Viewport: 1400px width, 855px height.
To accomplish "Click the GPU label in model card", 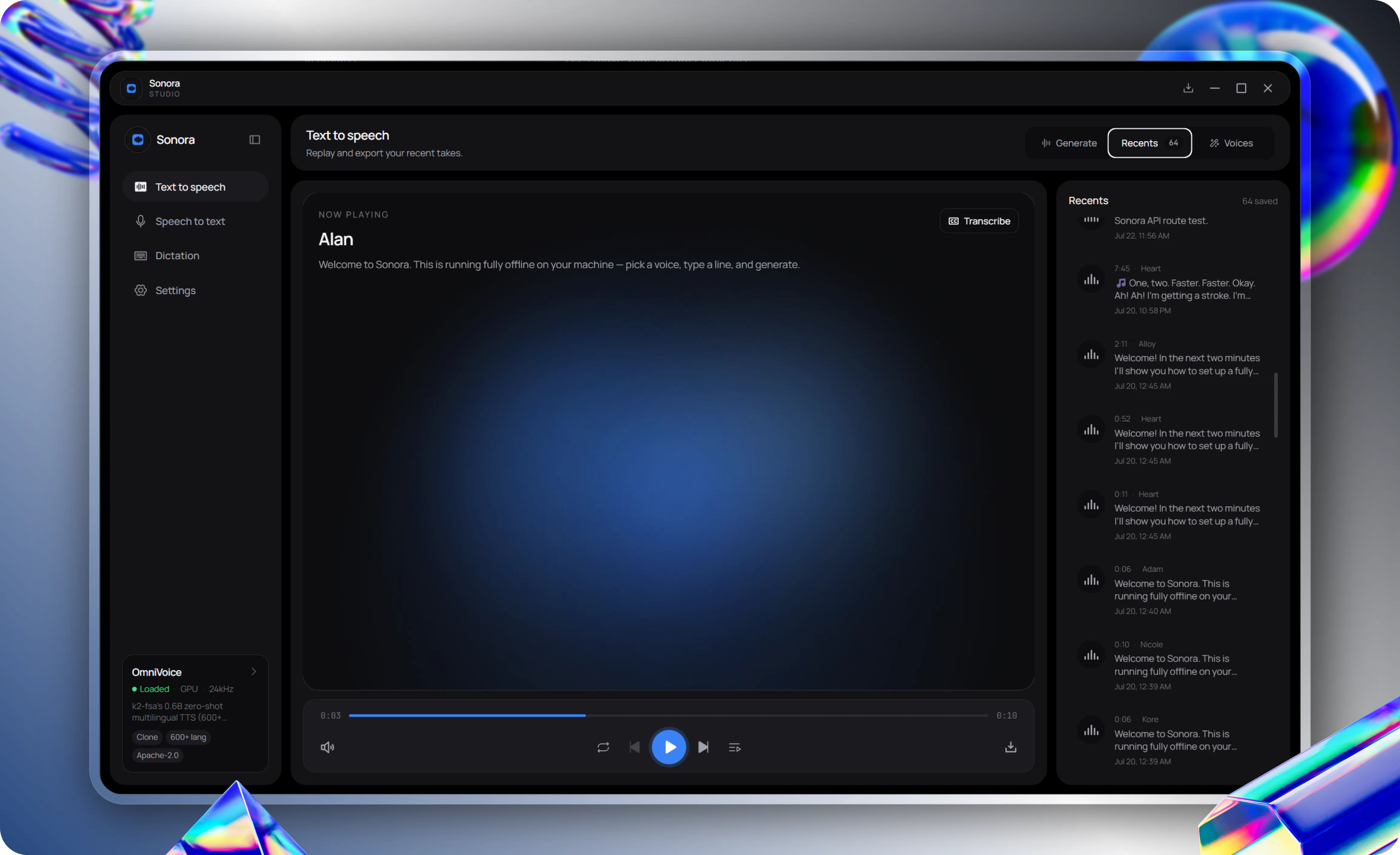I will [x=189, y=689].
